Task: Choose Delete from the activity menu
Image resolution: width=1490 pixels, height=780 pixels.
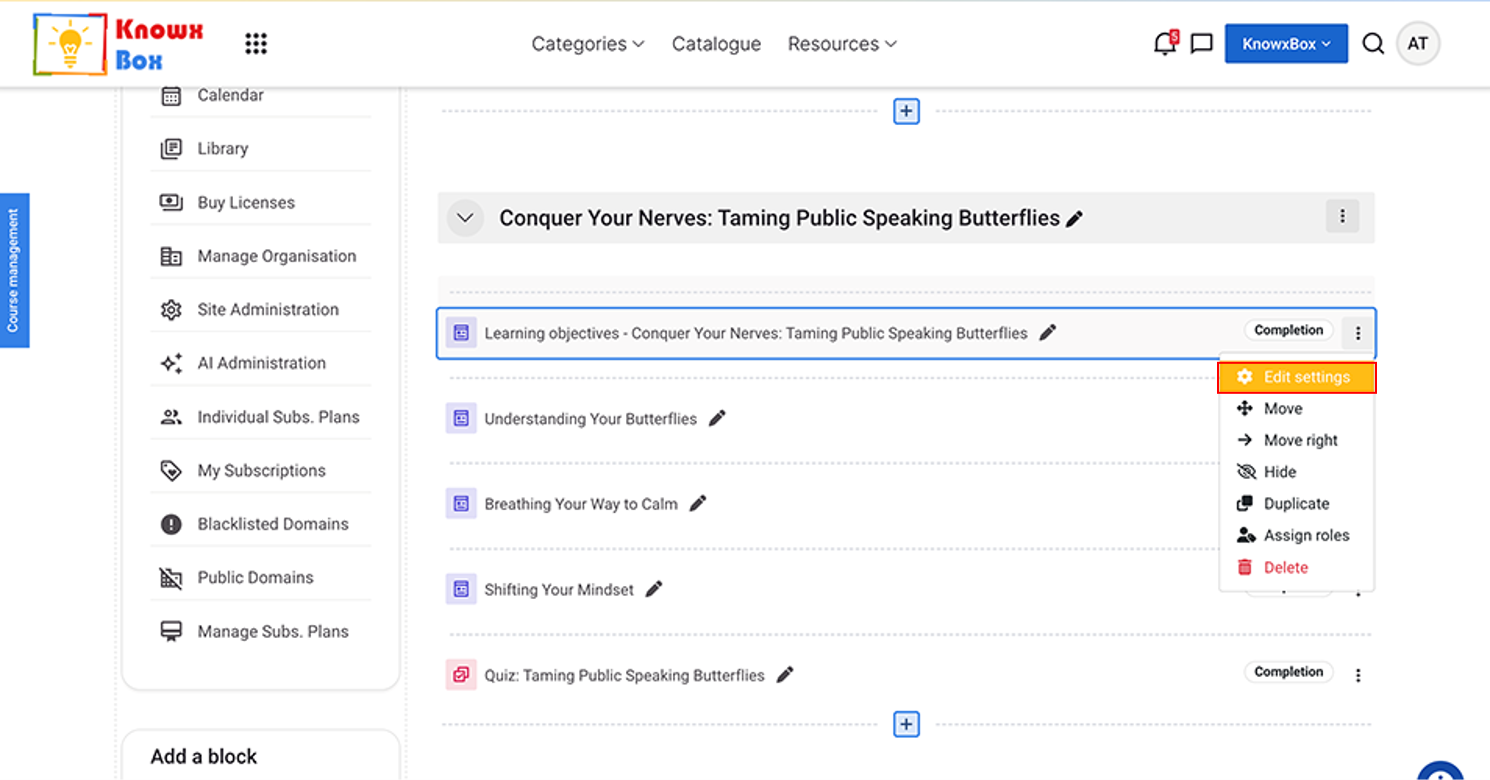Action: [x=1296, y=567]
